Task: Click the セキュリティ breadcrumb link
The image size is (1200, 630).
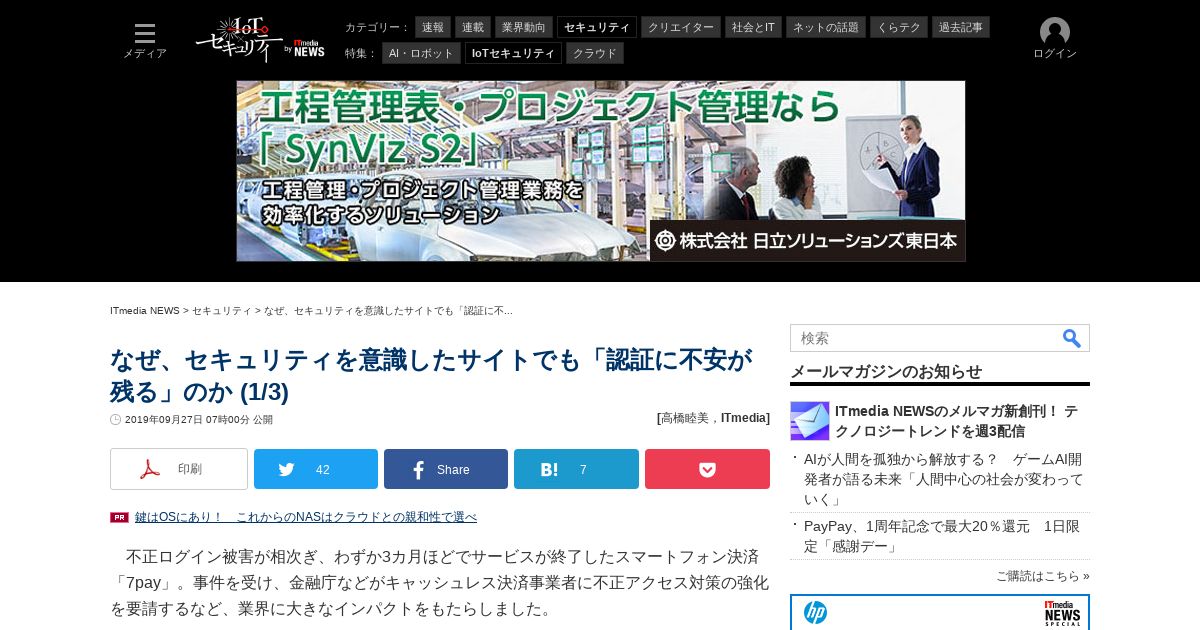Action: pyautogui.click(x=222, y=311)
